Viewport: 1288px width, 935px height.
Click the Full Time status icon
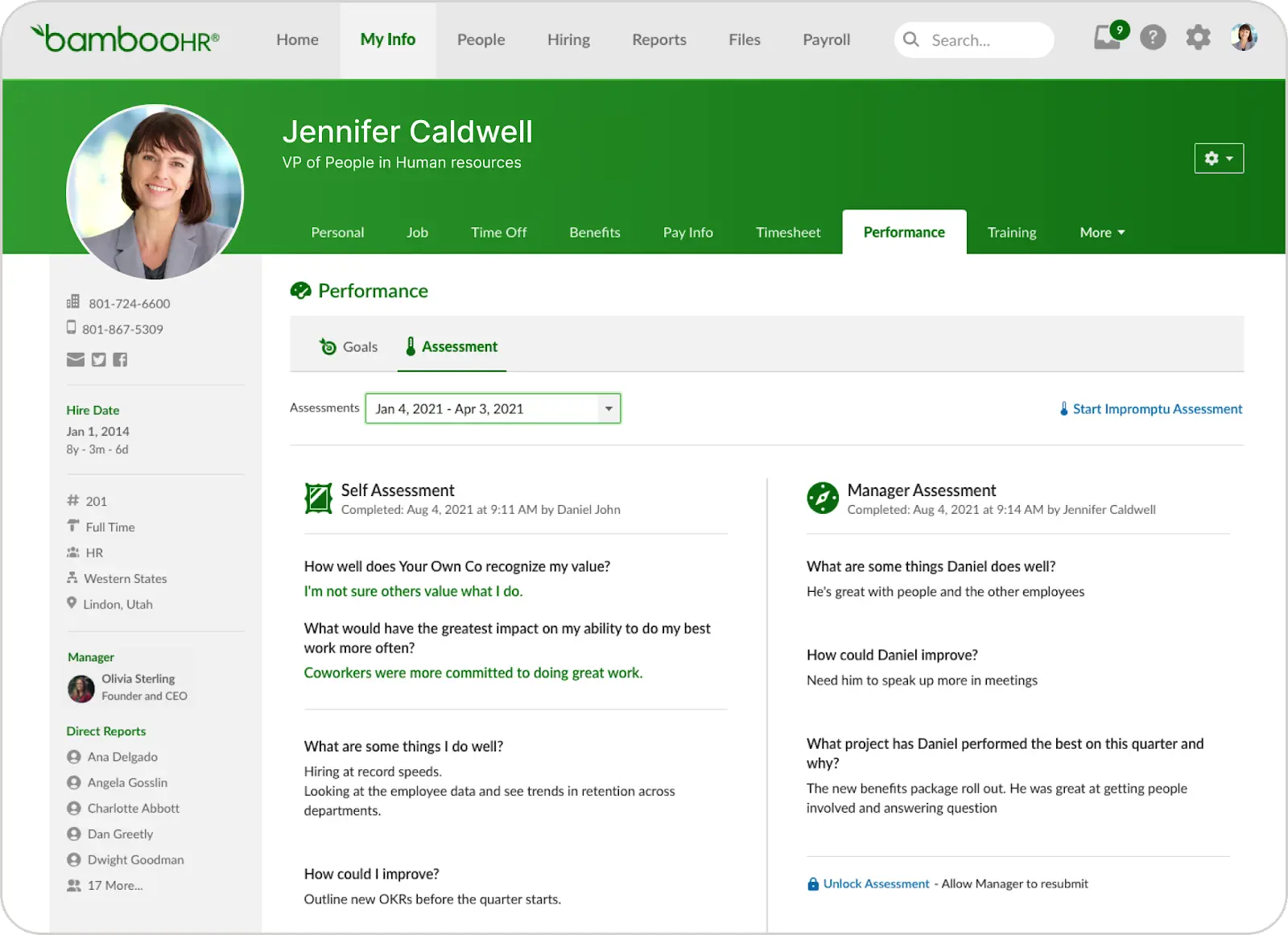73,526
